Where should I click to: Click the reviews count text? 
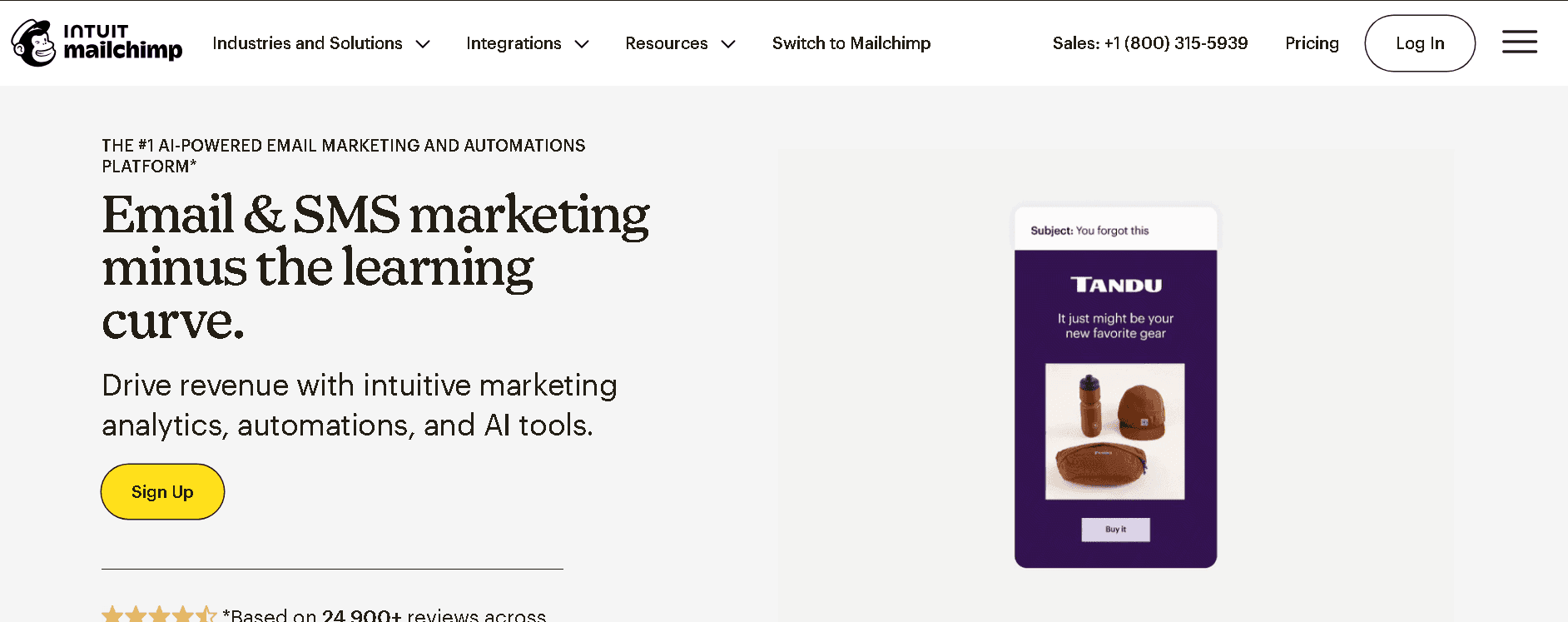coord(389,615)
